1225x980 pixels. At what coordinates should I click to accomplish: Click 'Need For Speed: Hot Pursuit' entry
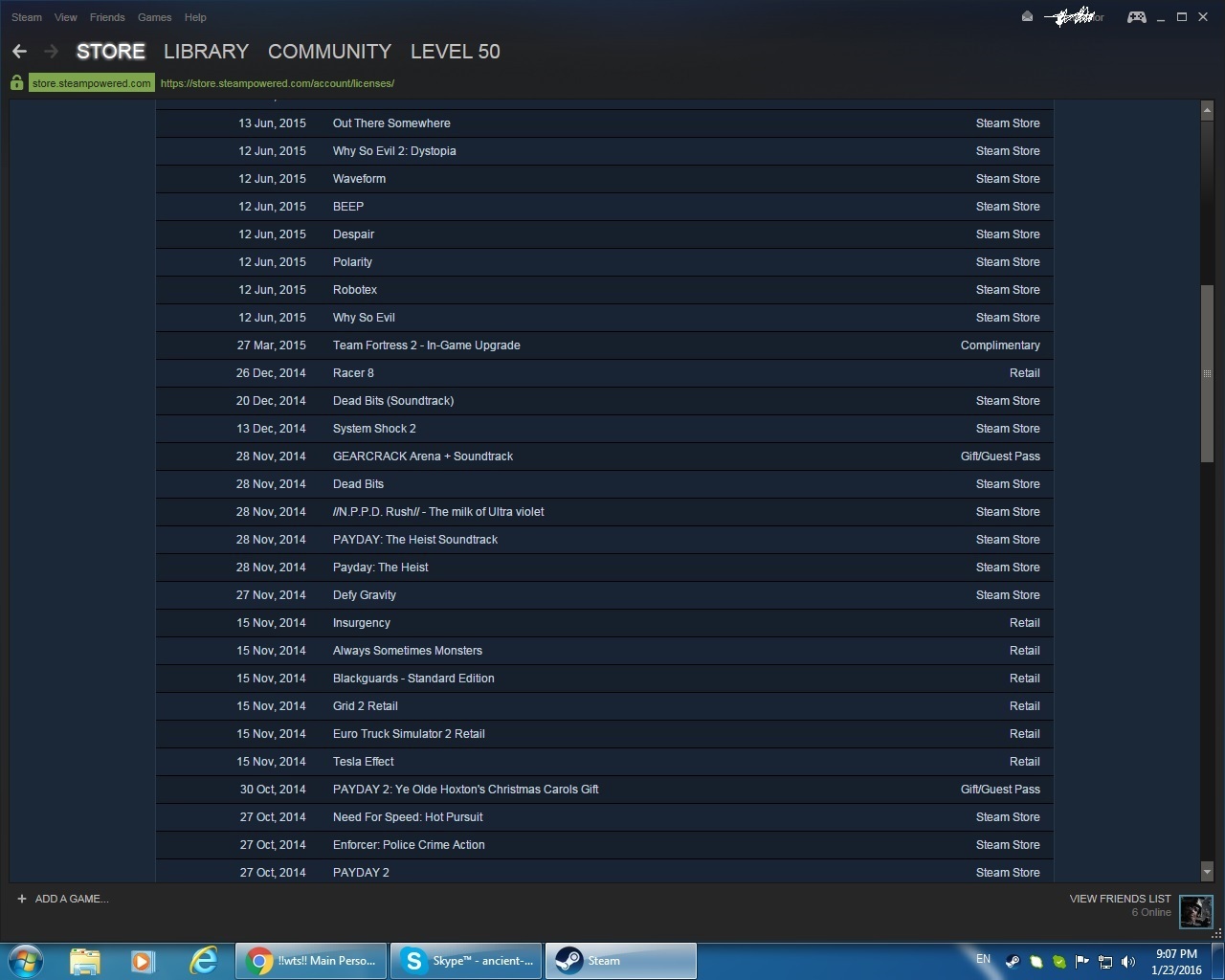pos(604,817)
